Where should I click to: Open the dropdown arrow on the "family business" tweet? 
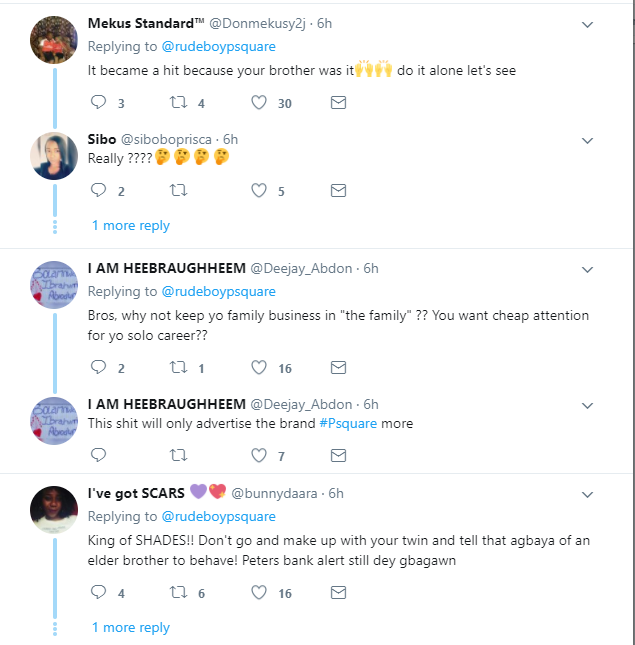(x=588, y=267)
